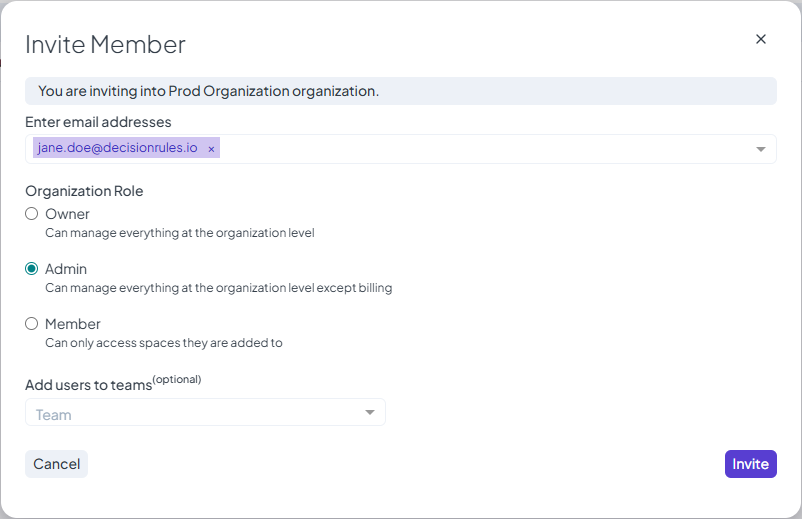Click the Admin role label text
The height and width of the screenshot is (519, 802).
[x=66, y=269]
